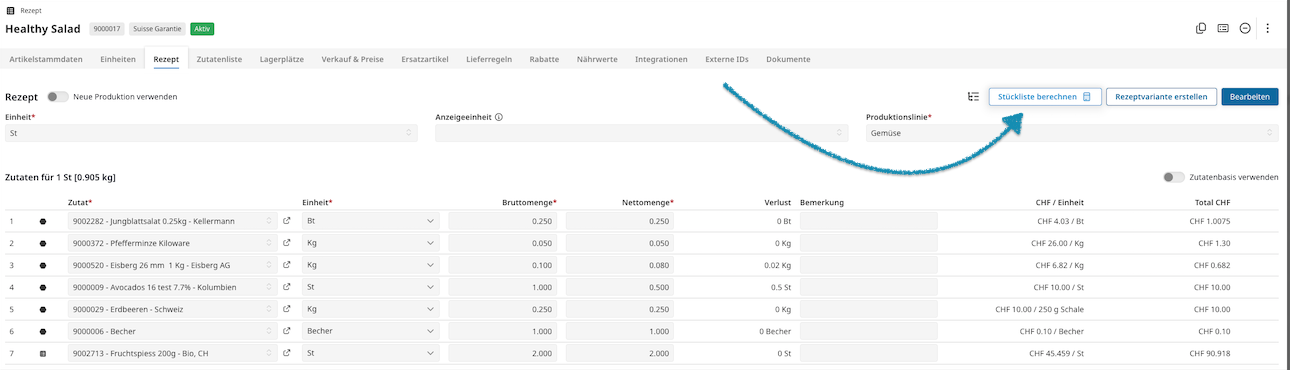This screenshot has height=370, width=1290.
Task: Open the Rabatte tab
Action: coord(544,59)
